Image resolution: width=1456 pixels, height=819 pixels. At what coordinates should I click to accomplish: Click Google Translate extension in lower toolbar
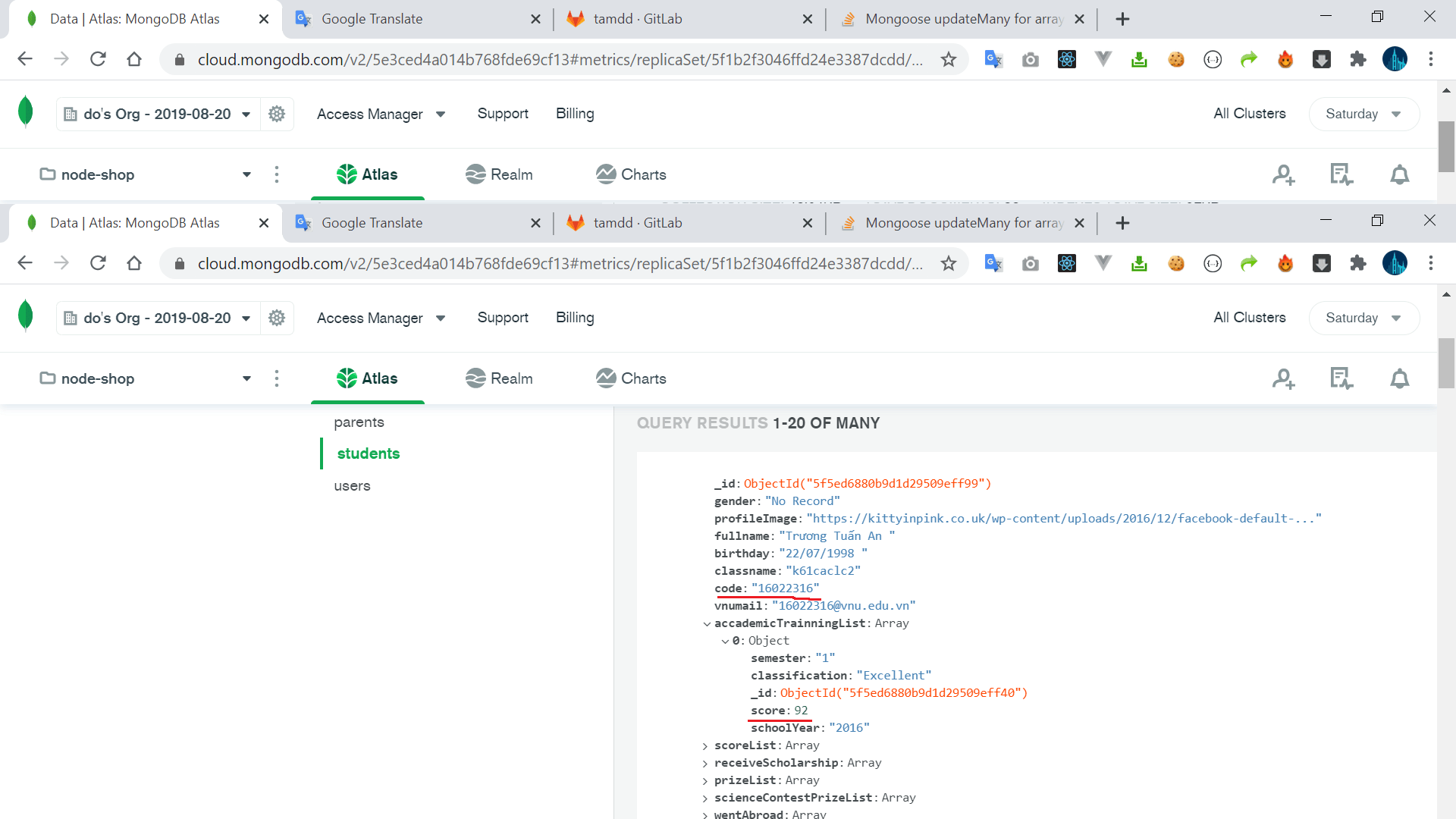993,263
